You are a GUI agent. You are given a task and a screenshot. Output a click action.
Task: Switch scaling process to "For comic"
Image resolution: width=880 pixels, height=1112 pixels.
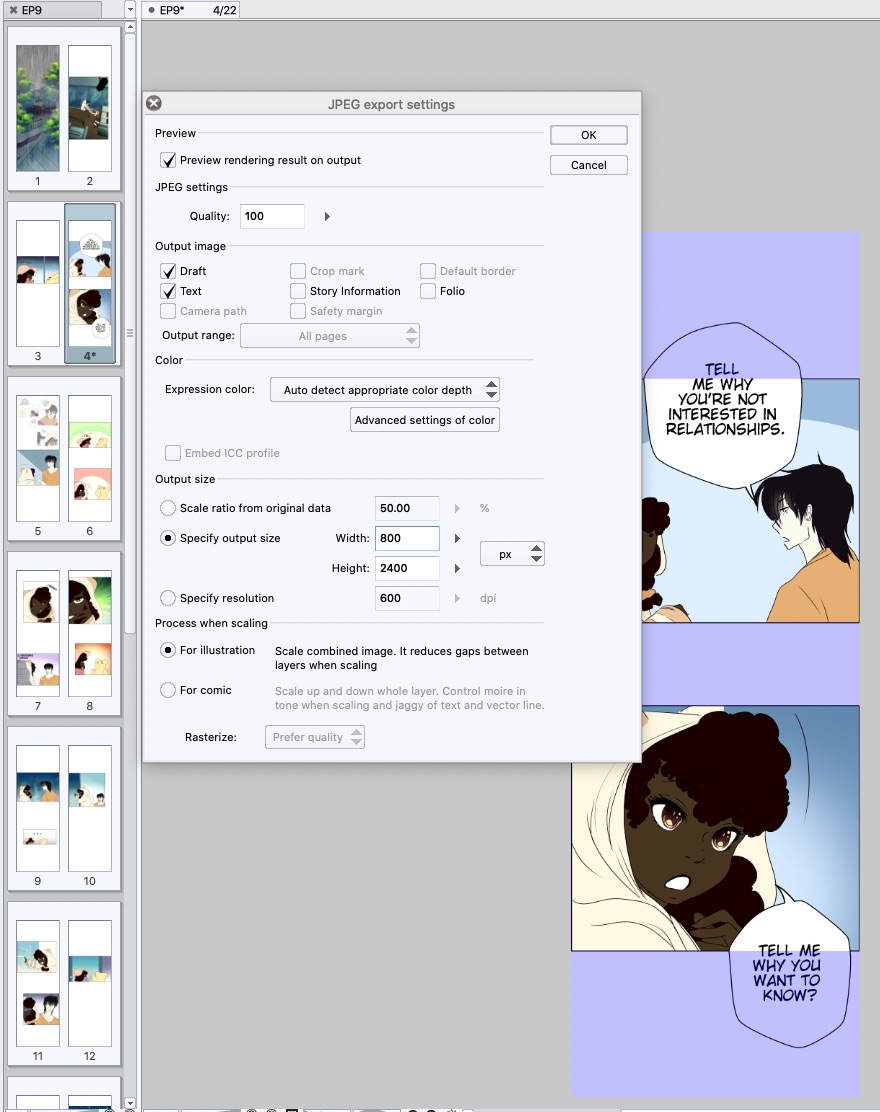tap(167, 690)
